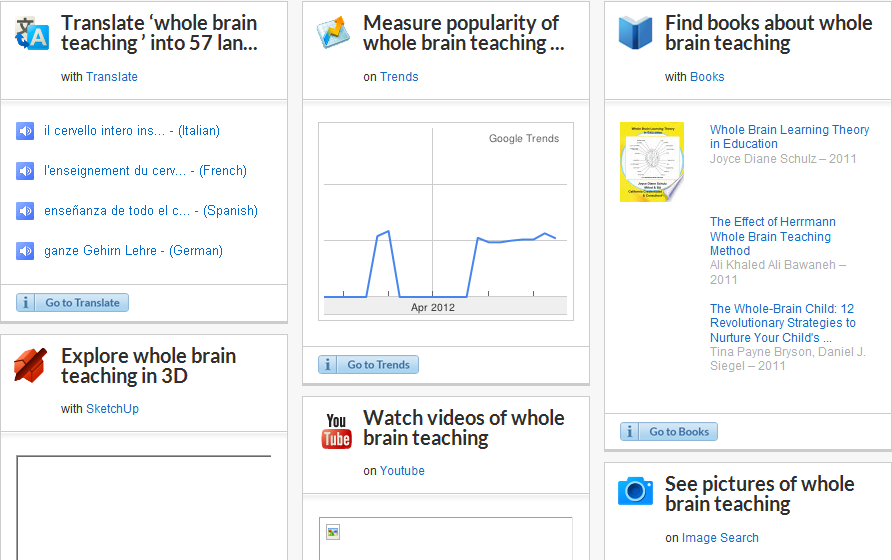The image size is (892, 560).
Task: Click the info icon beside Go to Trends
Action: (x=327, y=365)
